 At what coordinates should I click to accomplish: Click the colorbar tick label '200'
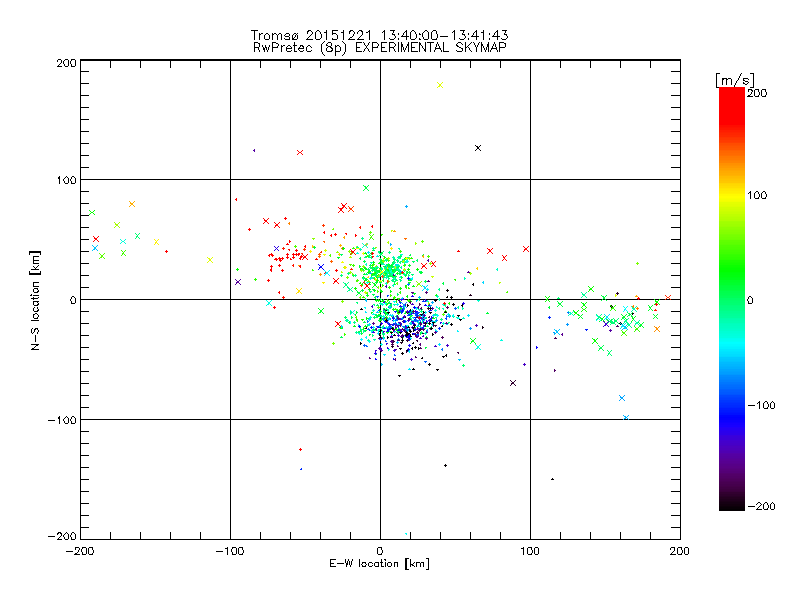(757, 93)
